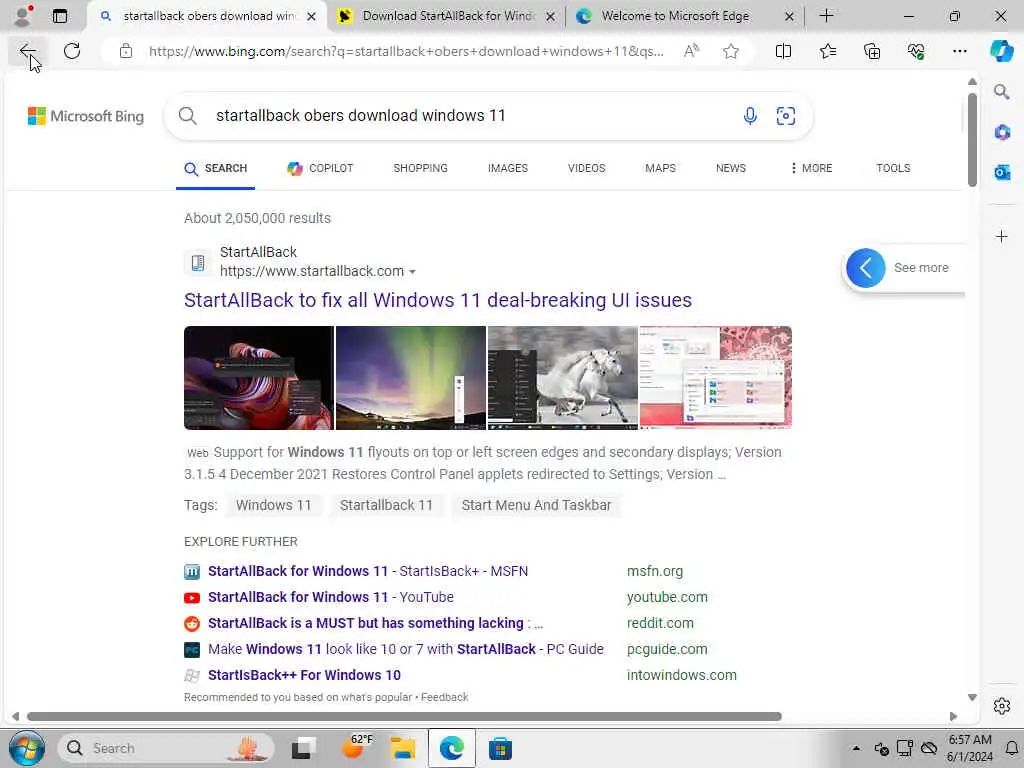This screenshot has height=768, width=1024.
Task: Open Settings and more ellipsis menu
Action: click(x=959, y=51)
